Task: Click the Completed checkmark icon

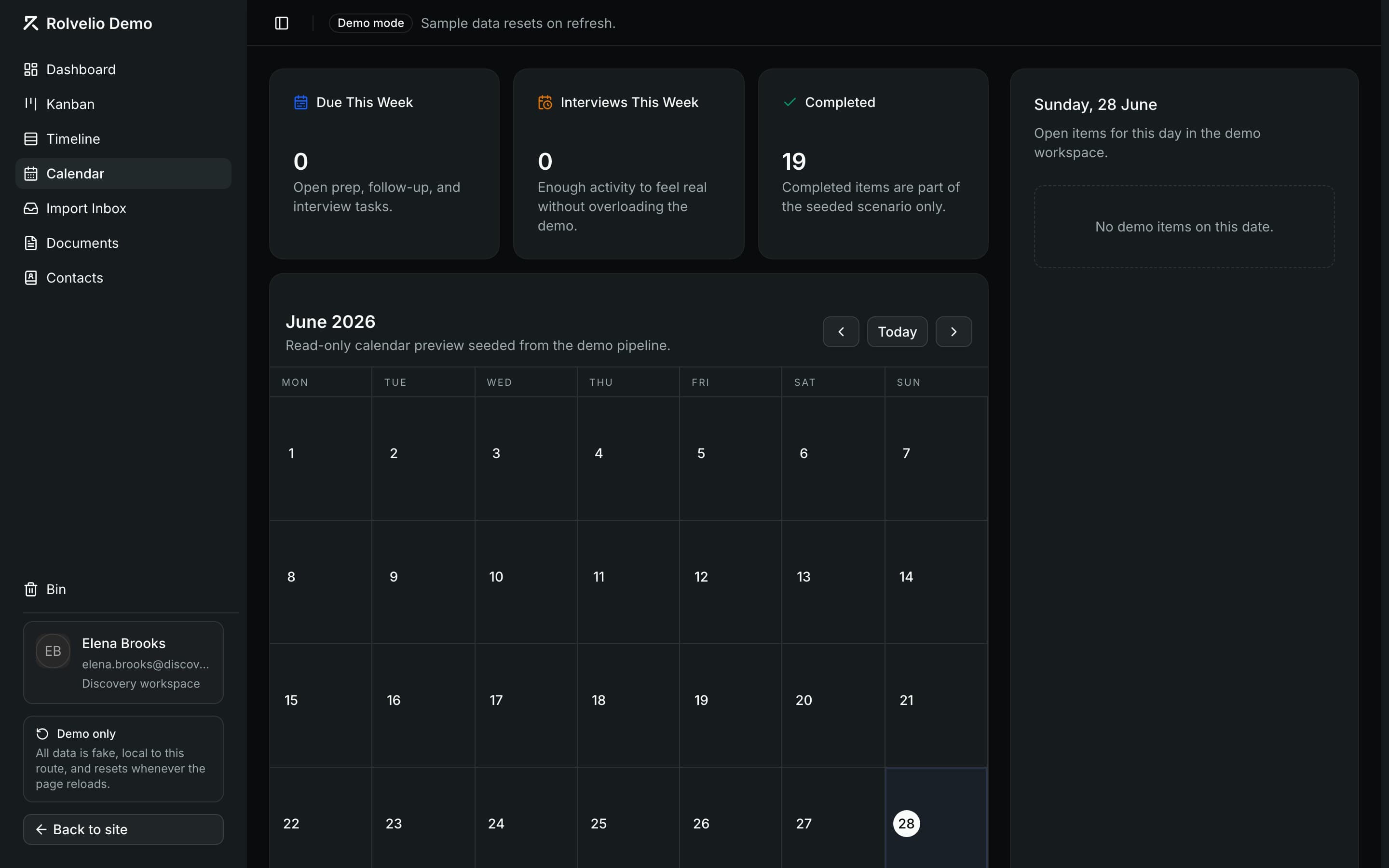Action: click(x=790, y=102)
